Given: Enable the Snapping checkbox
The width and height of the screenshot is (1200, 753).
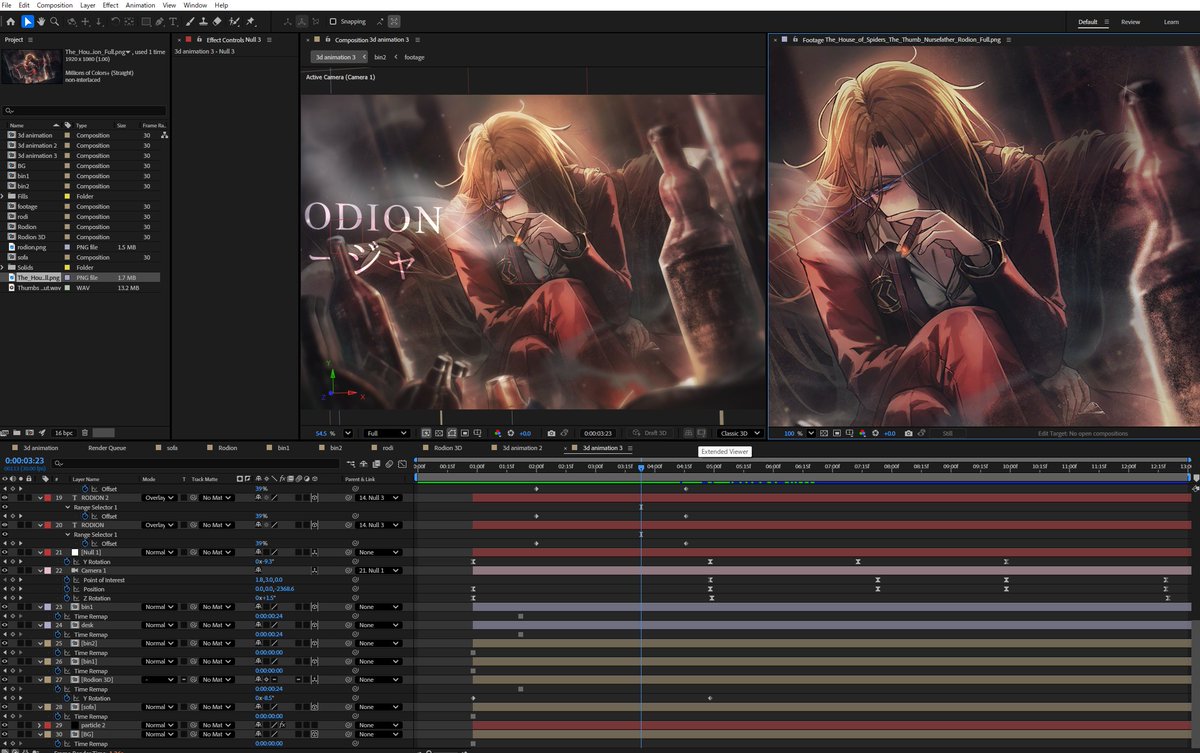Looking at the screenshot, I should [333, 21].
